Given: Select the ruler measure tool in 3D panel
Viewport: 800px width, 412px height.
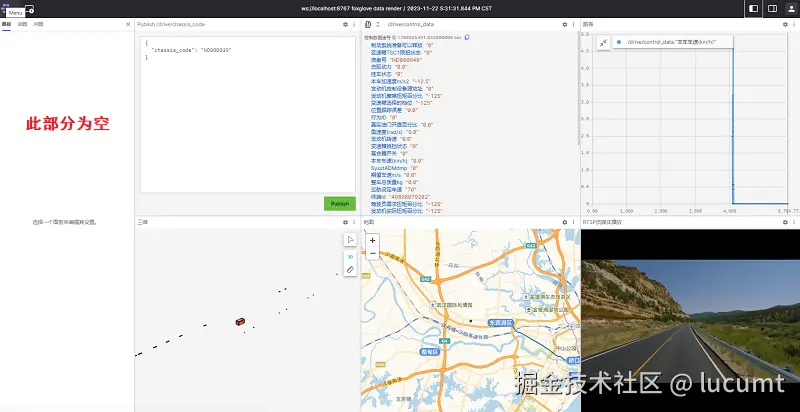Looking at the screenshot, I should pos(350,269).
